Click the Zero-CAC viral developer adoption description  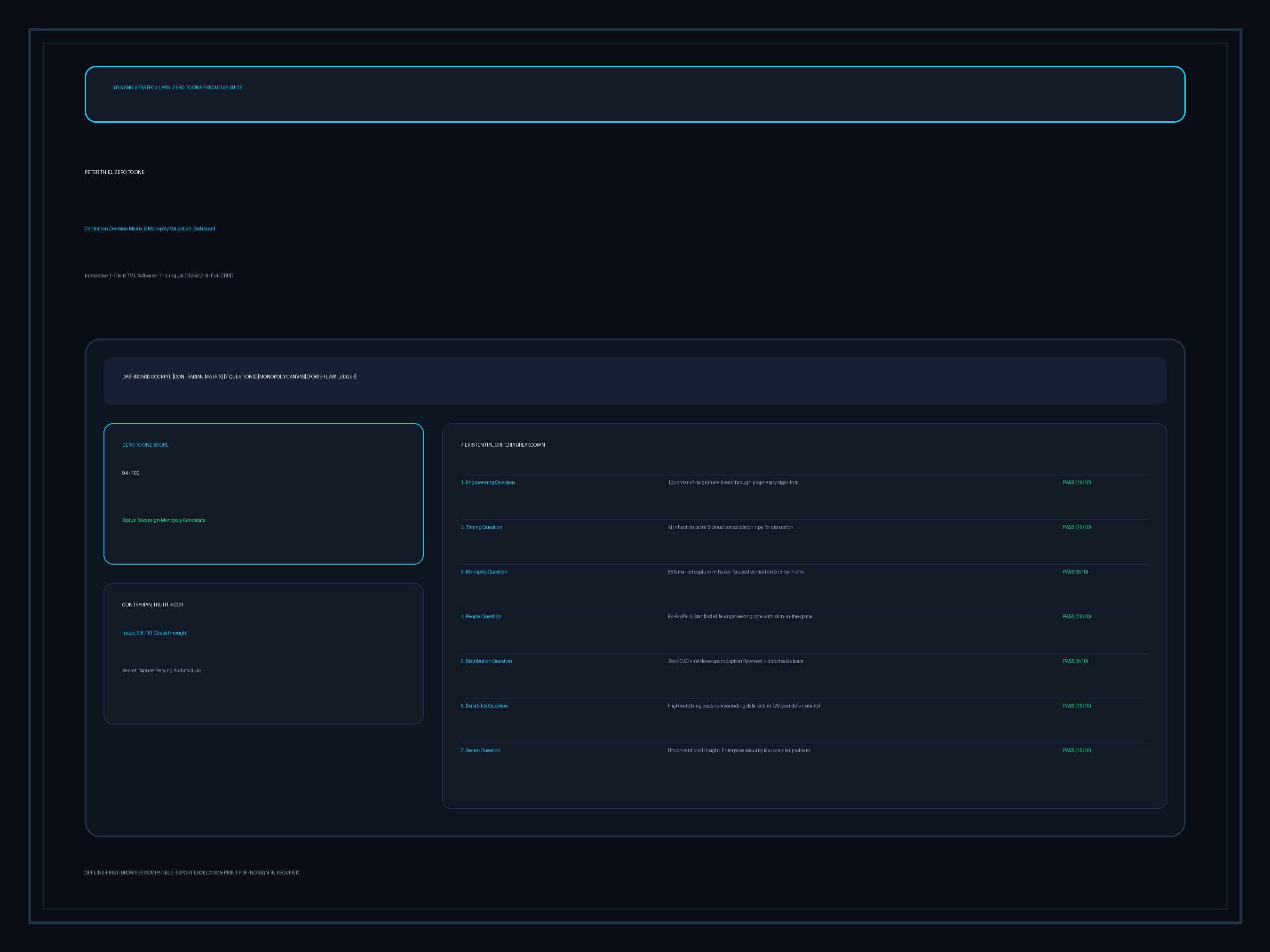pyautogui.click(x=736, y=661)
